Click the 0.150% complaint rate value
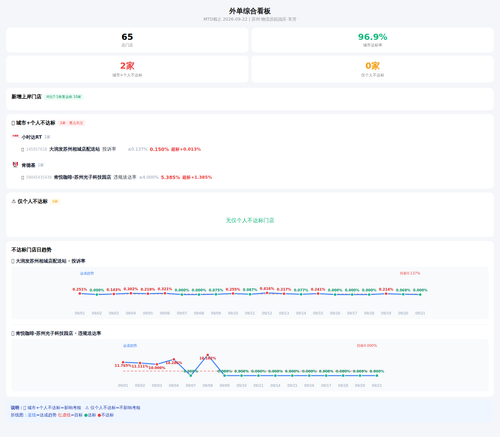 (x=159, y=149)
